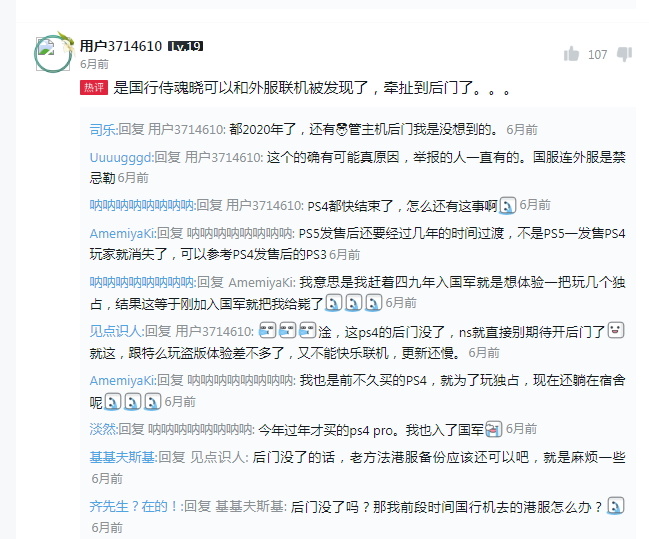Click the 6月前 timestamp under username
The image size is (649, 539).
click(94, 64)
